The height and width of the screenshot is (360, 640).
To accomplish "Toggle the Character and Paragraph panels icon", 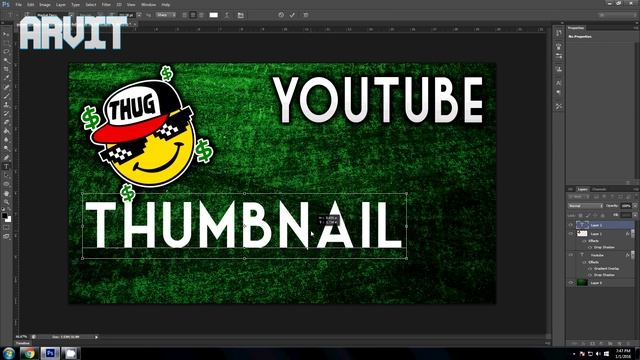I will click(241, 15).
